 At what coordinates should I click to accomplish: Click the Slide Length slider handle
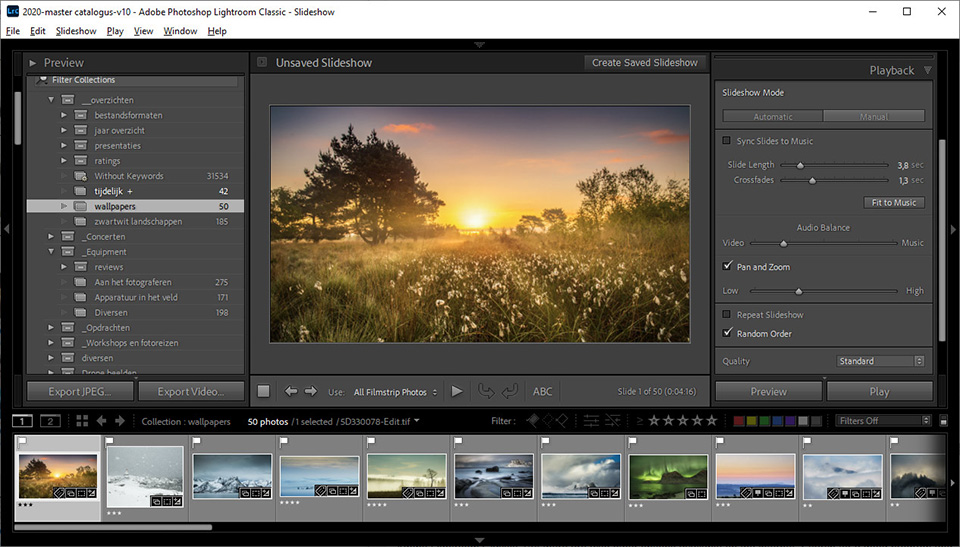(800, 165)
